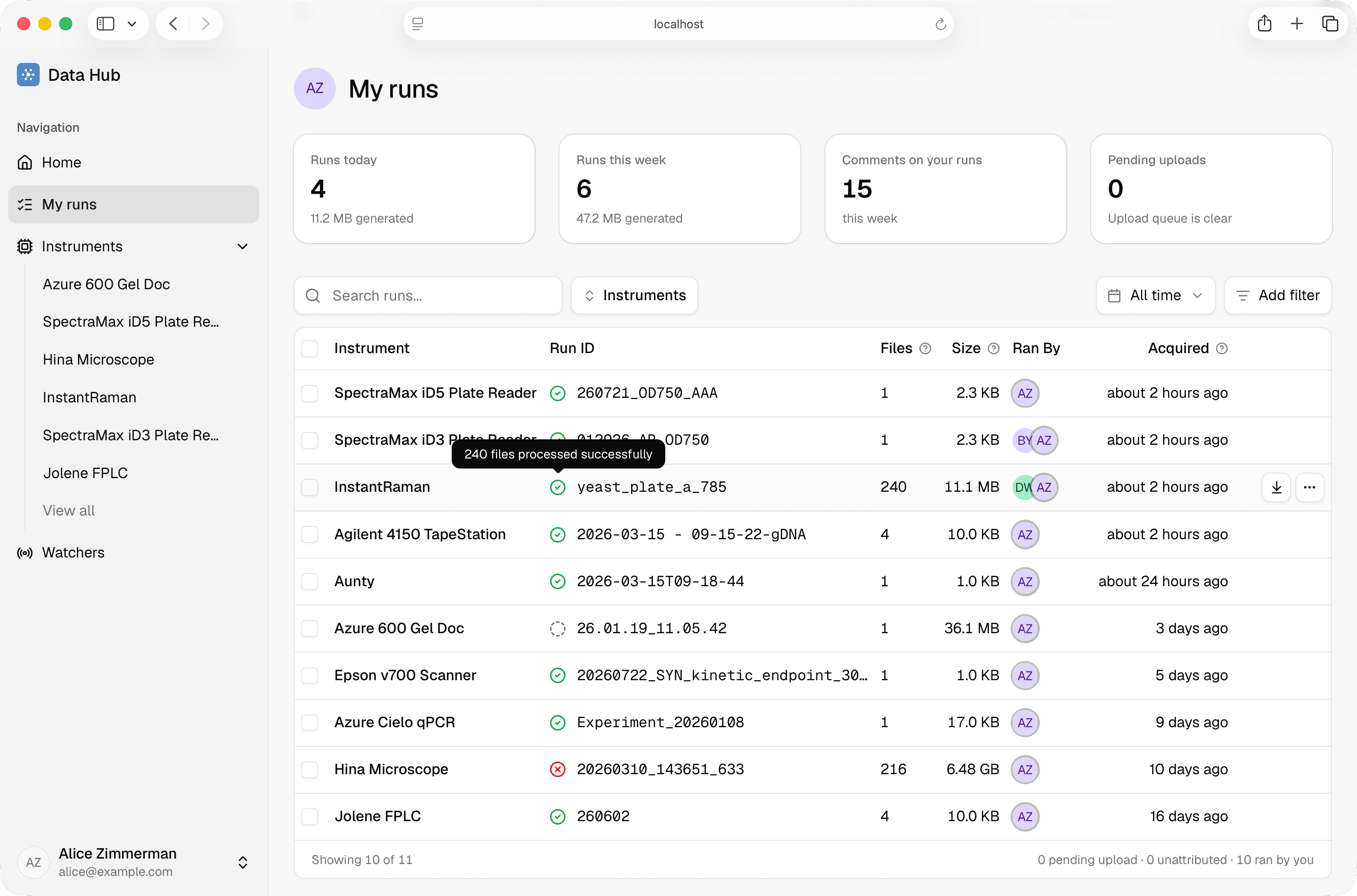Click the Acquired column help icon

coord(1221,349)
